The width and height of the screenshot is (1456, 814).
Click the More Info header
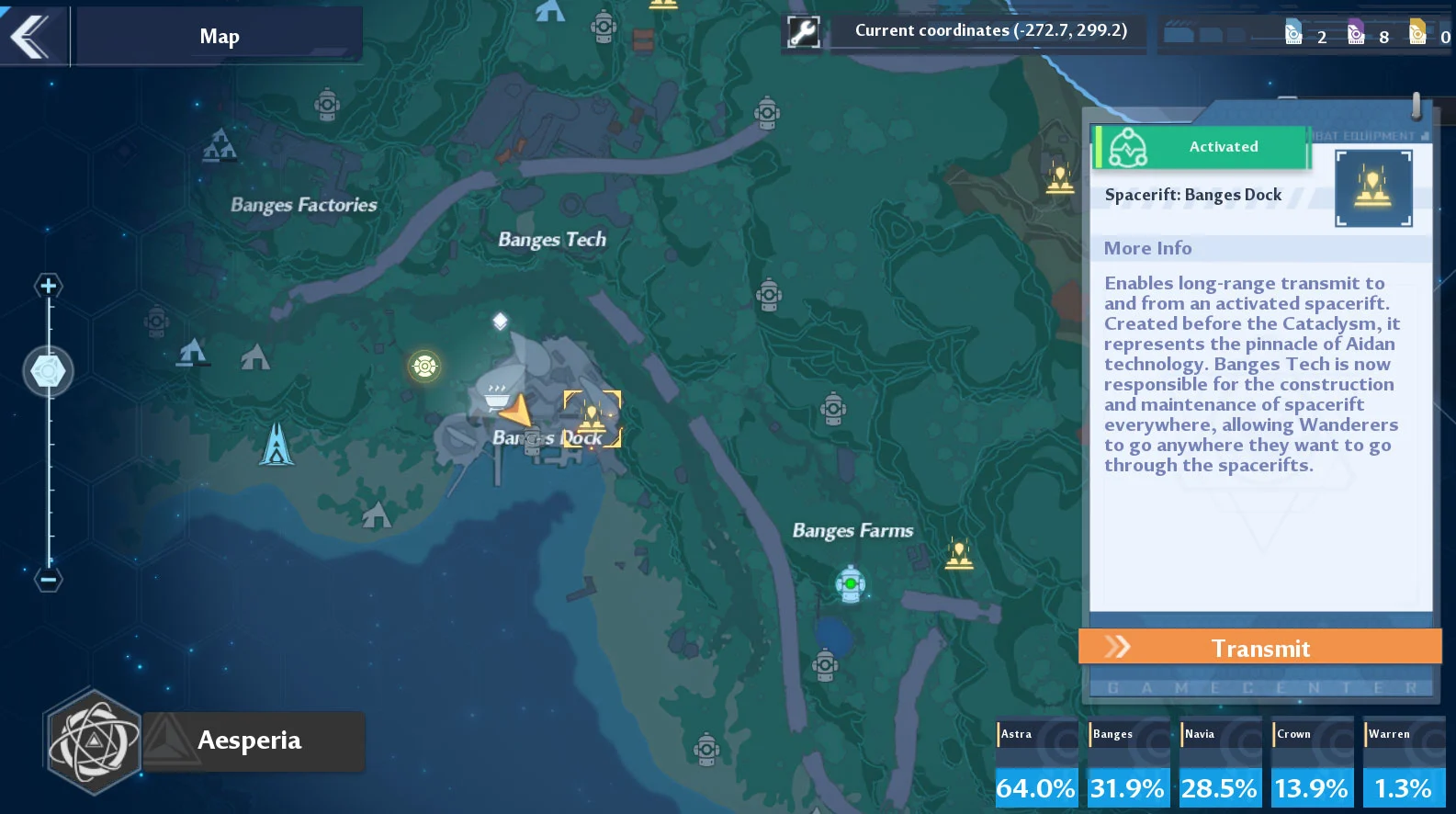point(1147,248)
